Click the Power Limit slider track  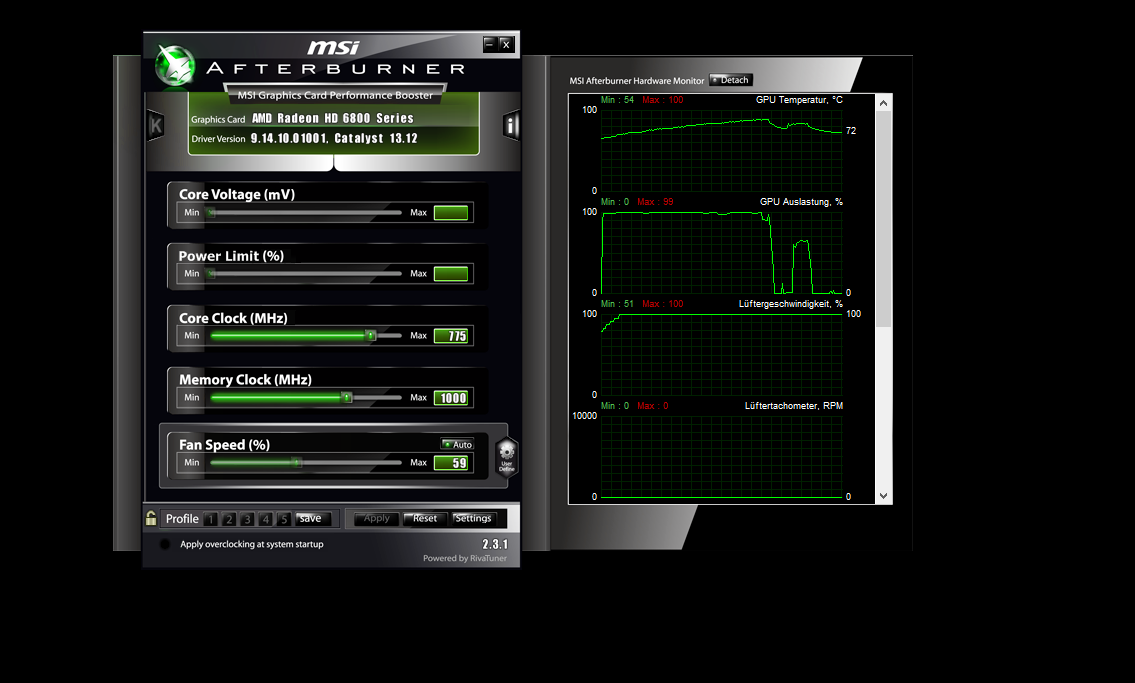[x=305, y=273]
